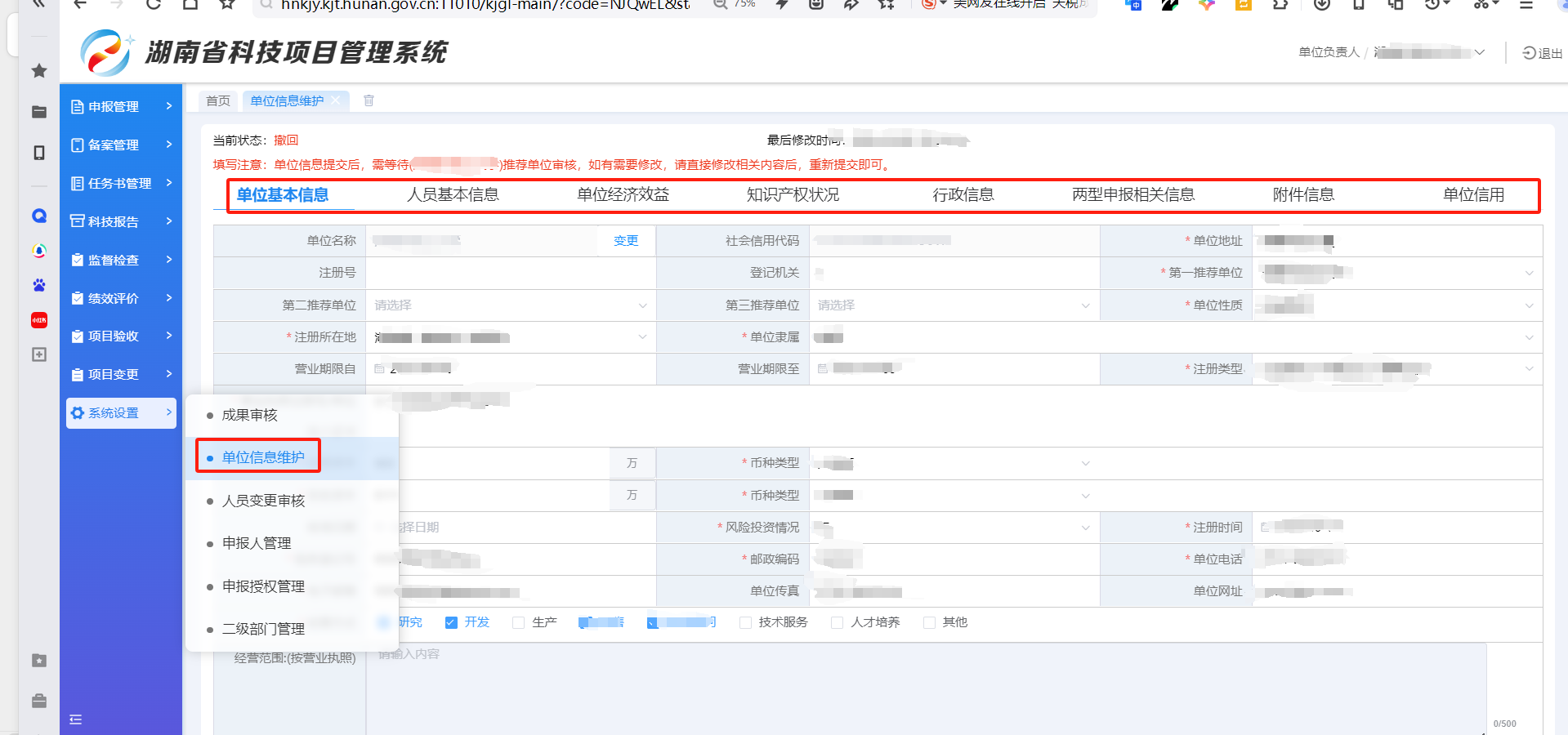Click the star favorites icon in left bar
This screenshot has width=1568, height=735.
coord(38,71)
